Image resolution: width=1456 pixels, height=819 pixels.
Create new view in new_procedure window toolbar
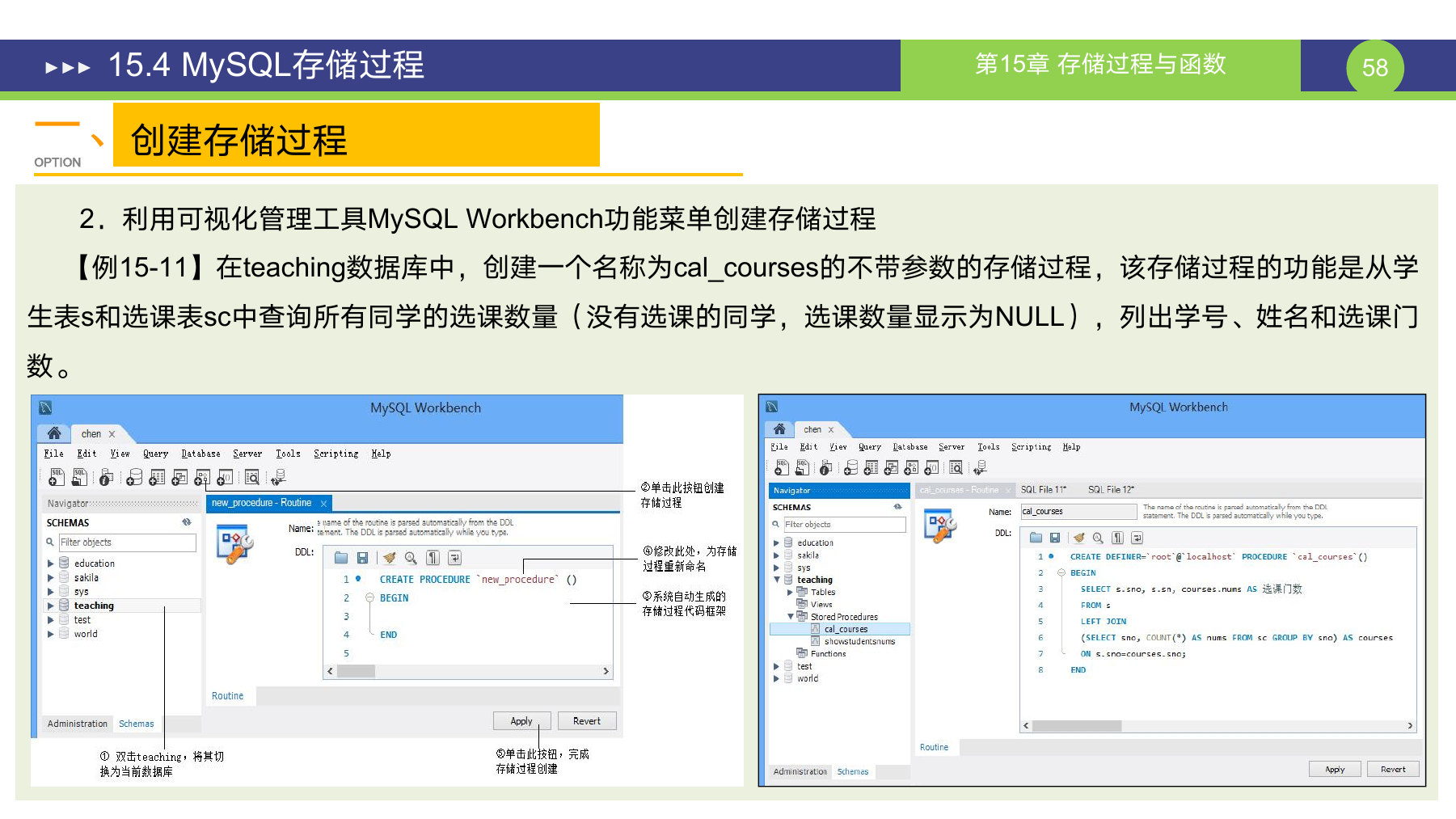(179, 477)
